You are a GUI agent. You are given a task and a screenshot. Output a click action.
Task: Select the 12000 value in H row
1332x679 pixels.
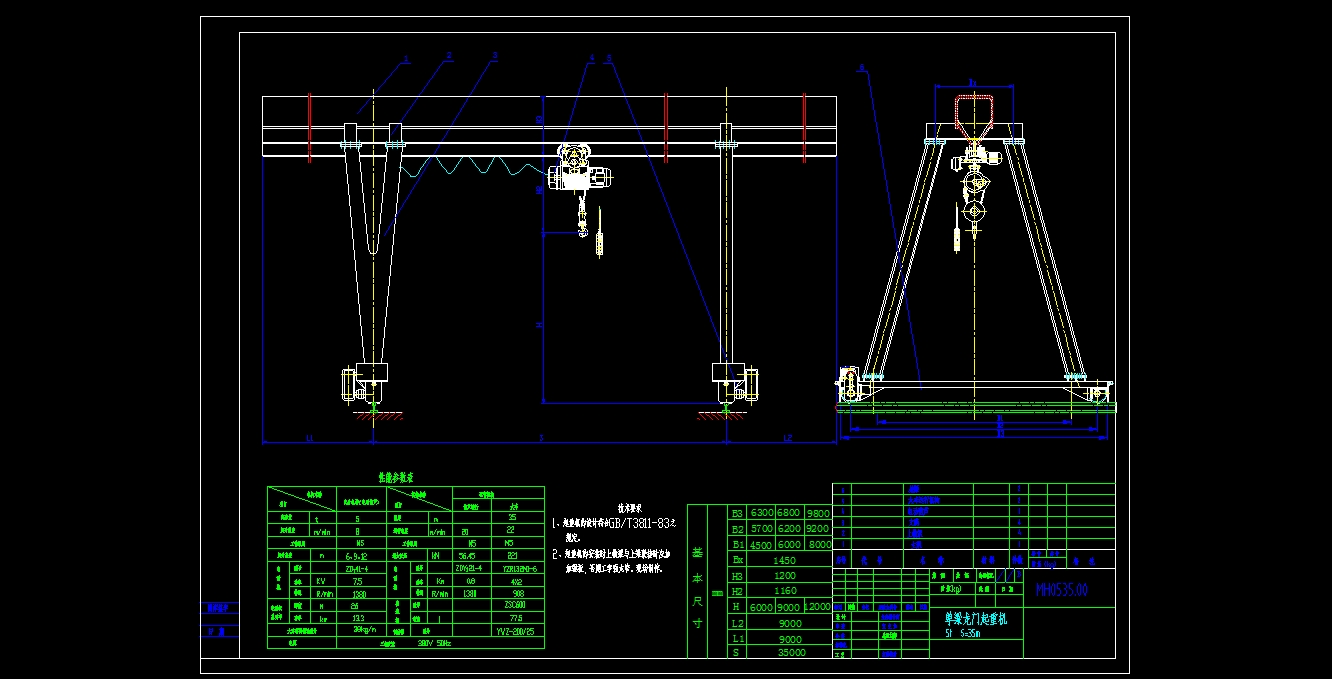pos(816,607)
